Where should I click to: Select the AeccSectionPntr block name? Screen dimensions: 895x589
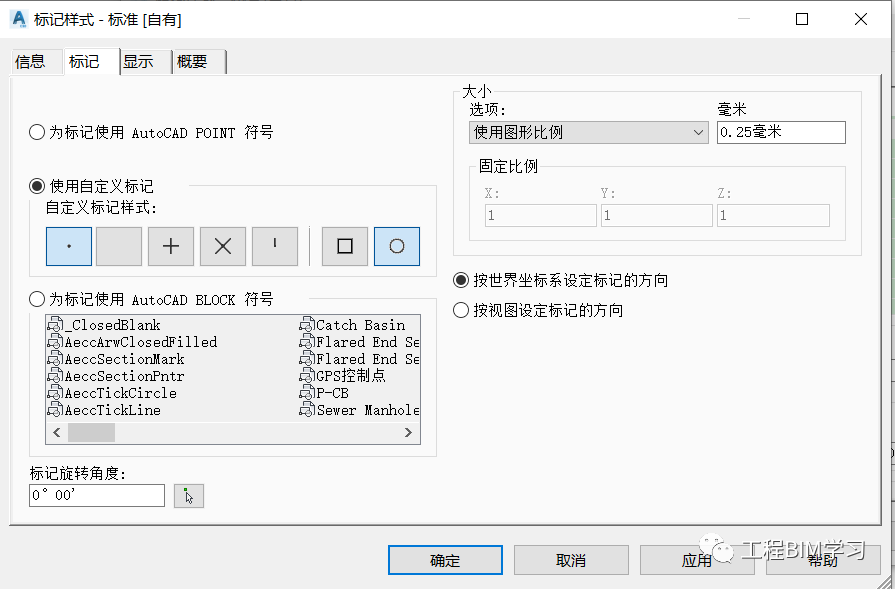[x=124, y=376]
